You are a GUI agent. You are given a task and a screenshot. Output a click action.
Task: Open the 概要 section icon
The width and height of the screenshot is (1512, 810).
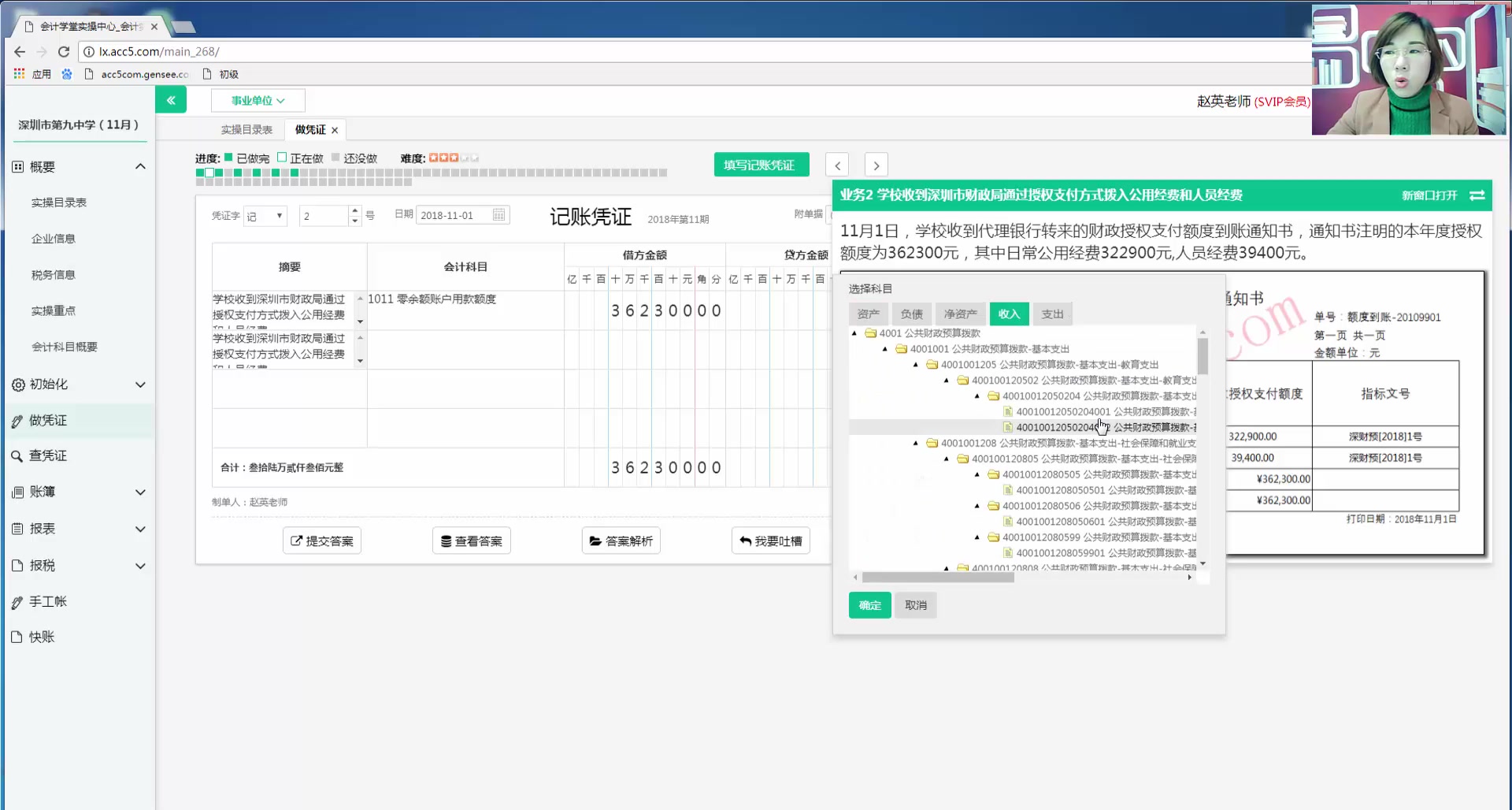[17, 166]
